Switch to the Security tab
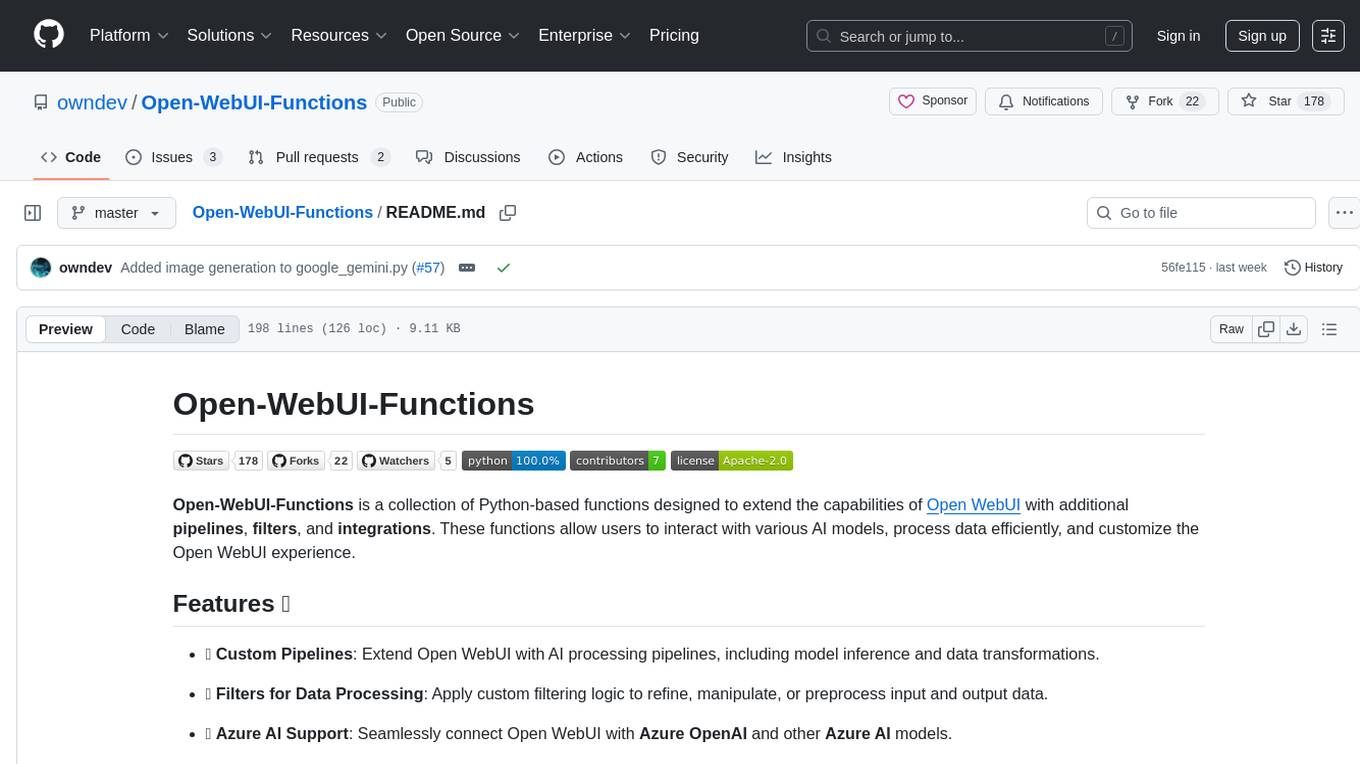This screenshot has height=764, width=1360. 690,157
